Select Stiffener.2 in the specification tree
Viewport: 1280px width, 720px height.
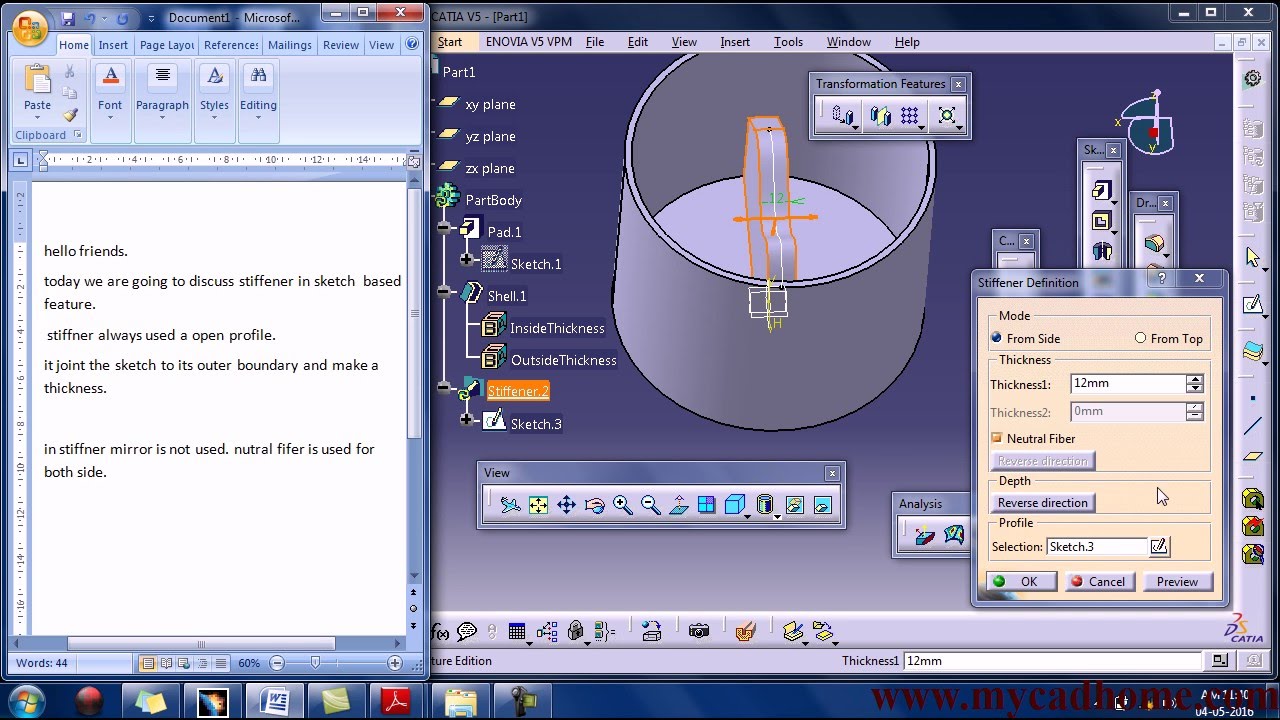tap(518, 391)
